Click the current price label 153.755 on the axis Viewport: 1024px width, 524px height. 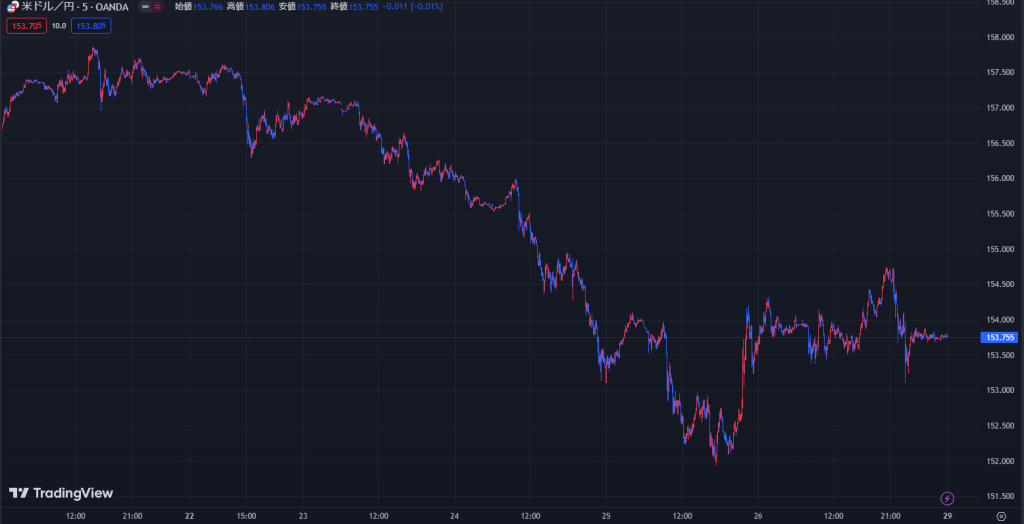point(1001,338)
